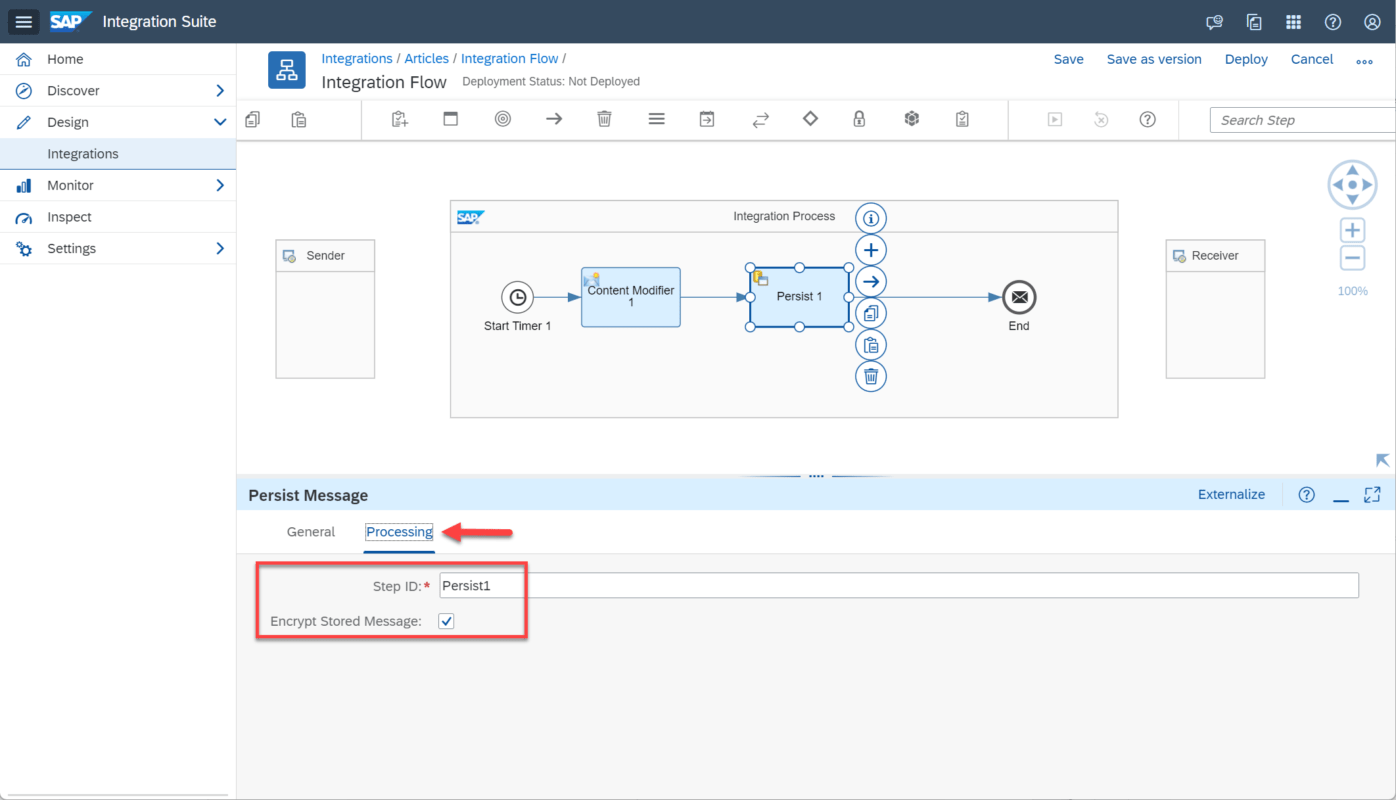The image size is (1396, 800).
Task: Click the Persist step context delete icon
Action: (x=871, y=376)
